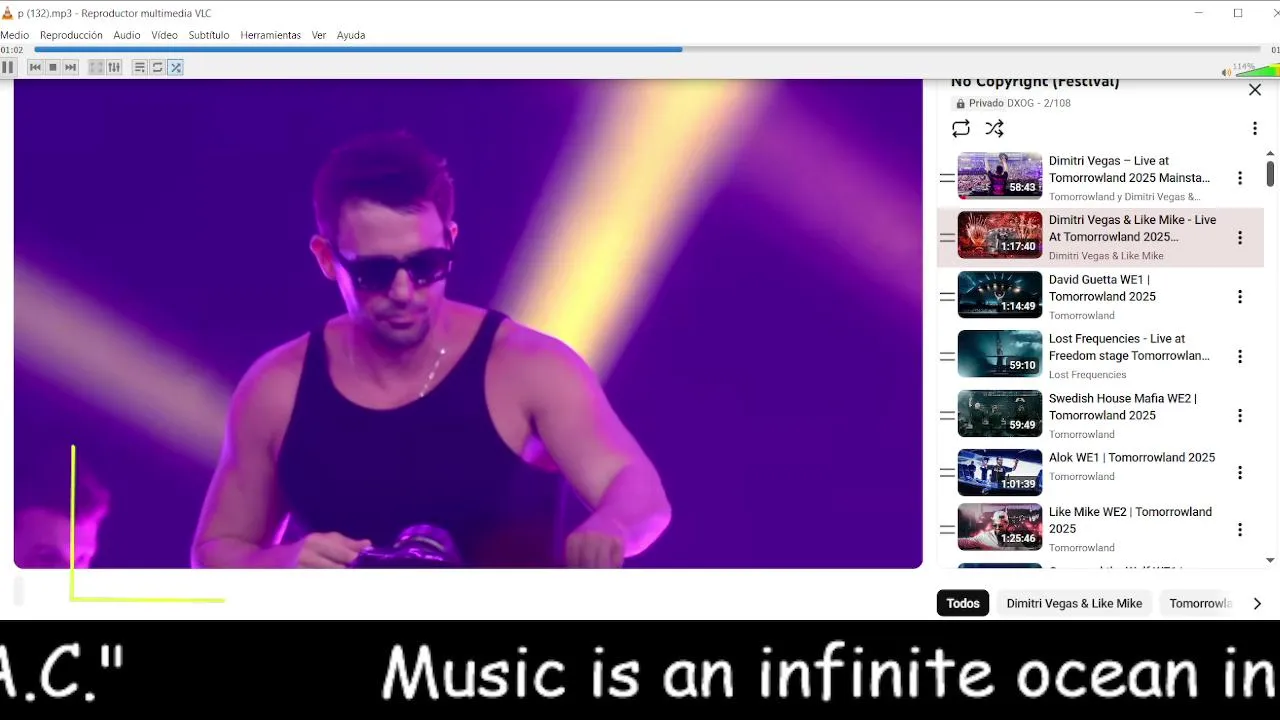The width and height of the screenshot is (1280, 720).
Task: Skip to previous track in VLC
Action: pyautogui.click(x=35, y=67)
